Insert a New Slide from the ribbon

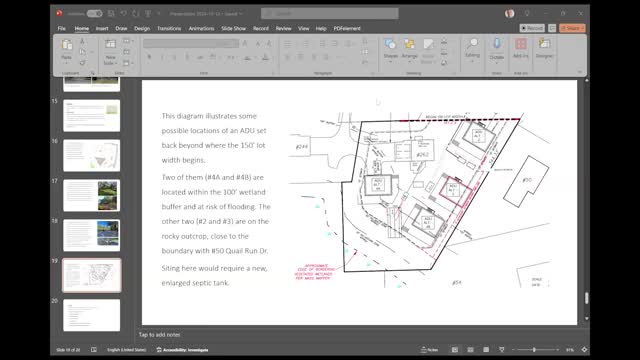[x=110, y=51]
